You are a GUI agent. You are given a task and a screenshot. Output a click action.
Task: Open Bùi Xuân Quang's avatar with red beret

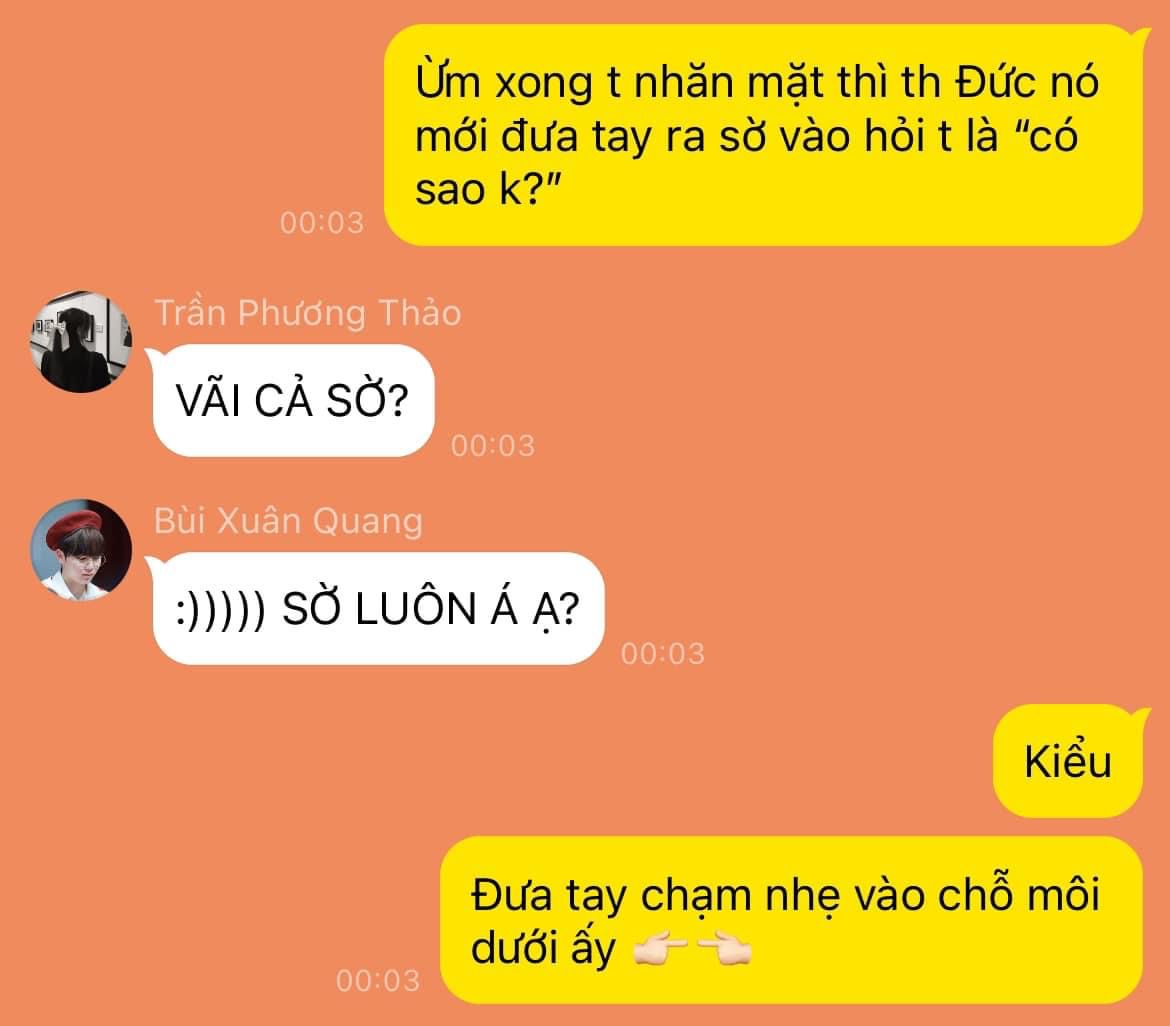coord(81,550)
